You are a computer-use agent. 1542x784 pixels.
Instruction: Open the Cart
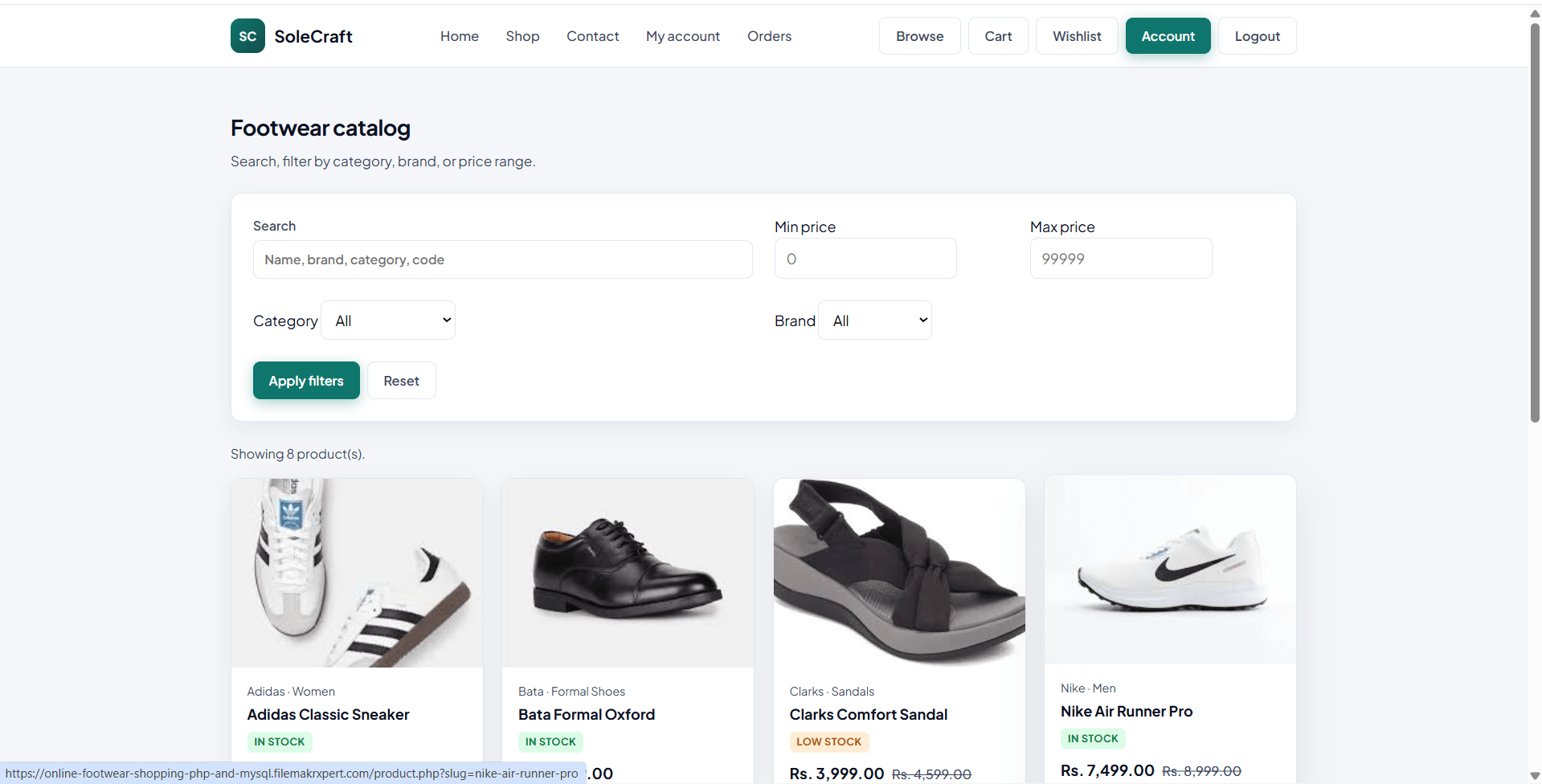point(998,36)
